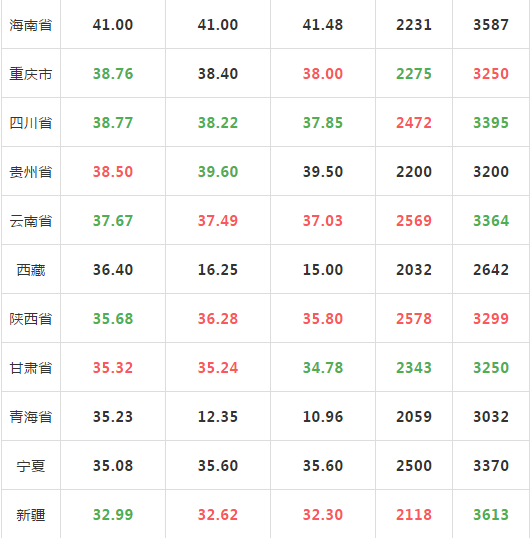Click the red value 38.50 for 贵州省

click(x=113, y=172)
